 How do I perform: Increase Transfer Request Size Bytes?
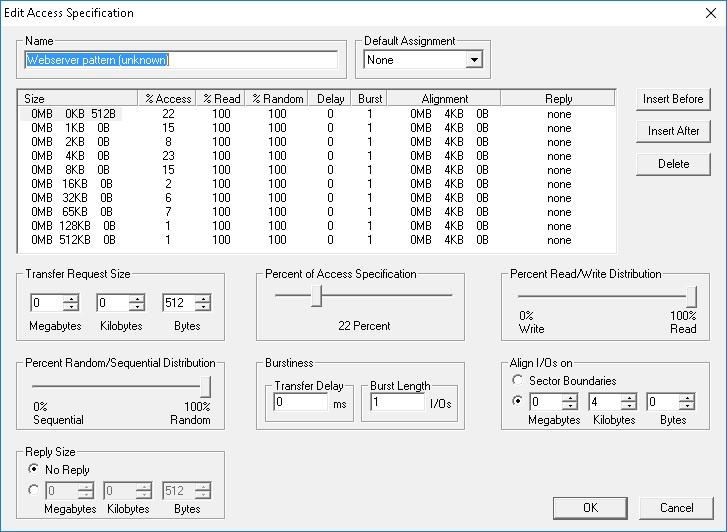203,299
